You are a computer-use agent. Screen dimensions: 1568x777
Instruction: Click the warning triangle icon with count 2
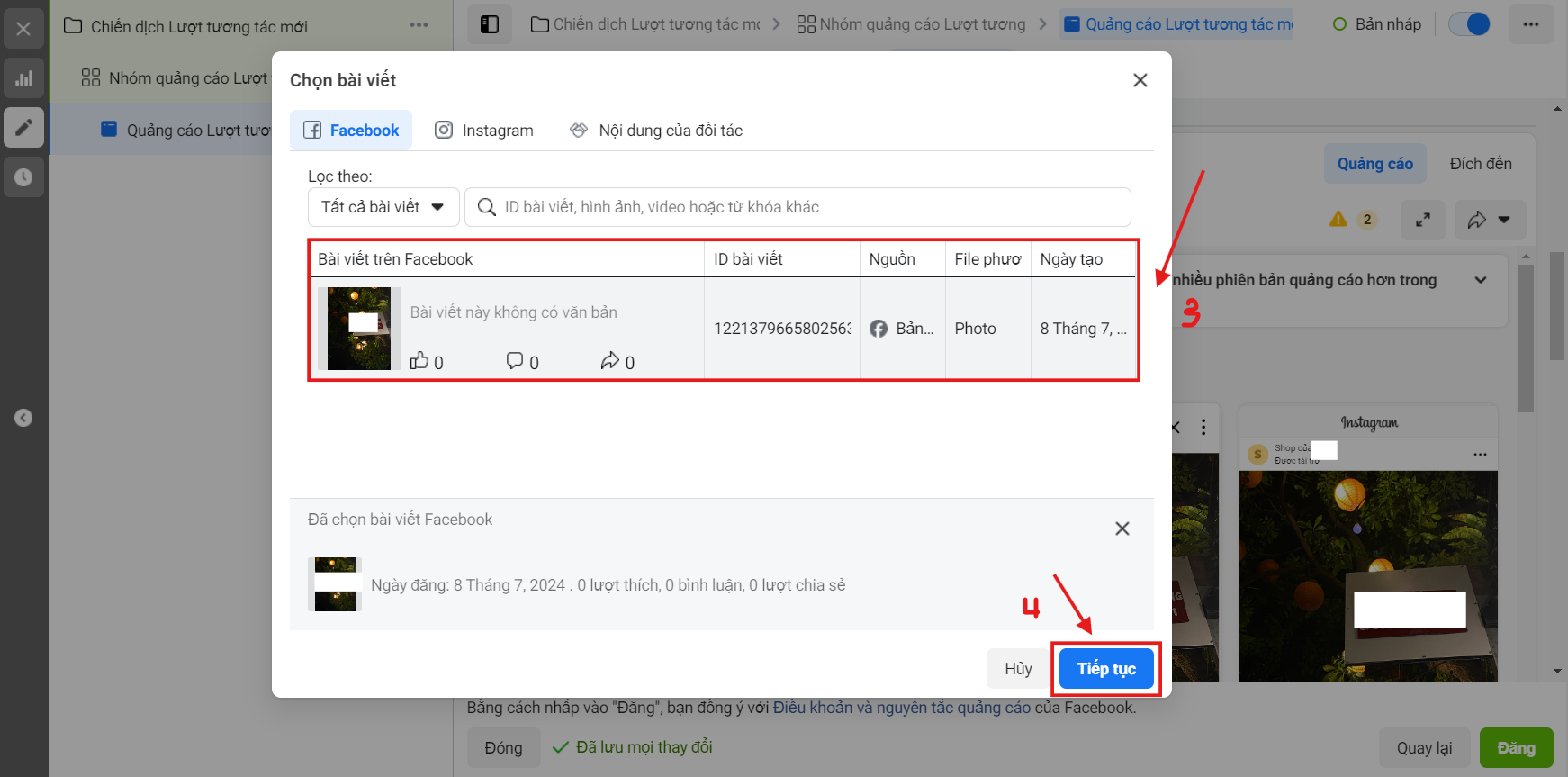[x=1338, y=219]
